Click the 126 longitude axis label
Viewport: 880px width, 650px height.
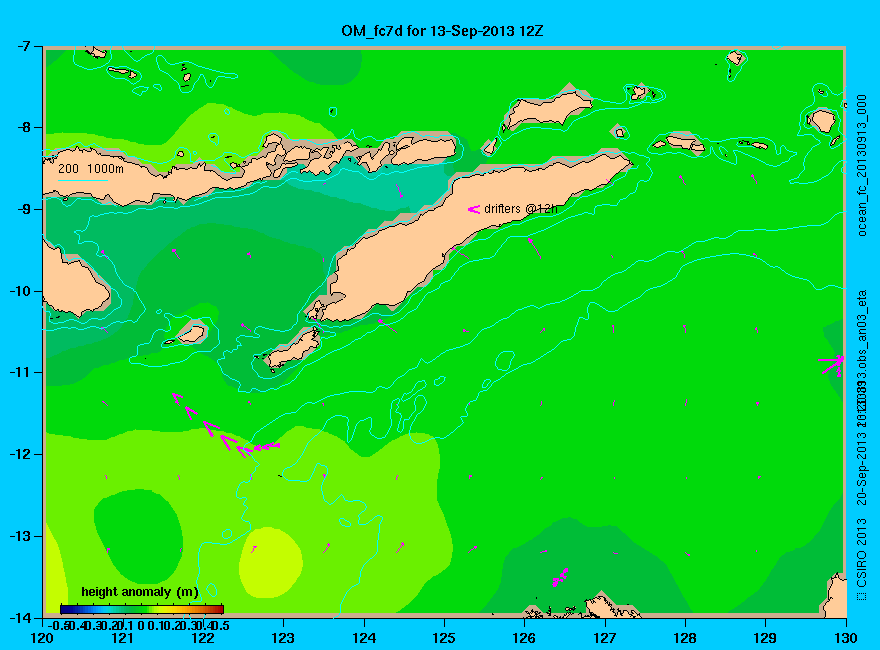[525, 638]
